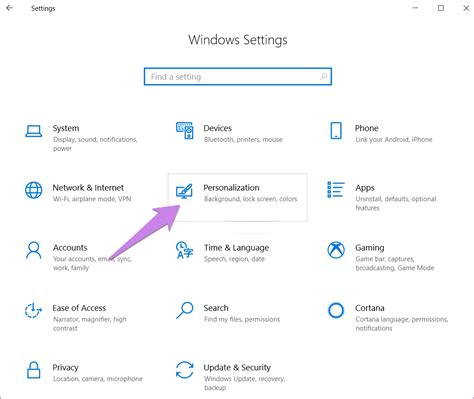Open the Cortana circle icon
The height and width of the screenshot is (399, 474).
click(x=336, y=310)
